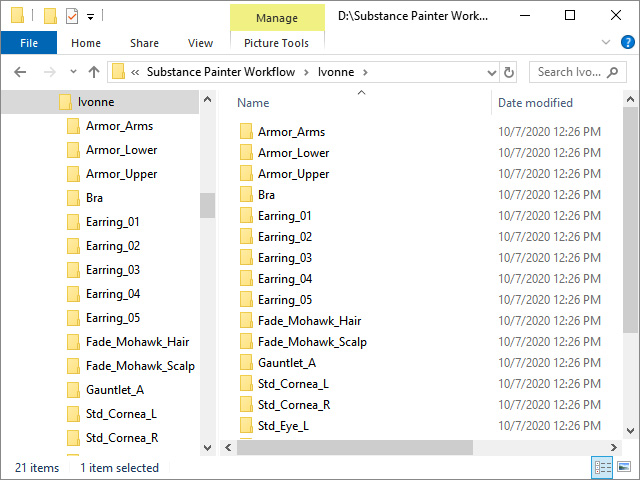
Task: Click the address bar folder icon
Action: (x=118, y=71)
